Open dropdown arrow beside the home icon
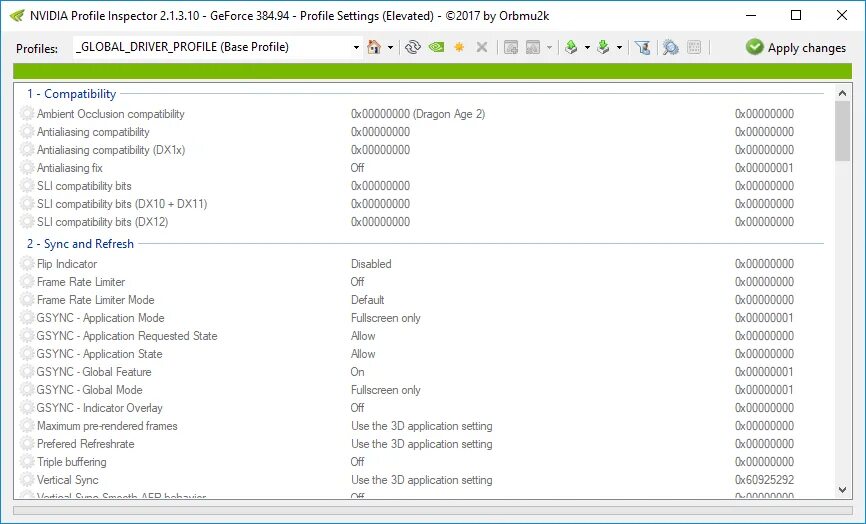 390,47
